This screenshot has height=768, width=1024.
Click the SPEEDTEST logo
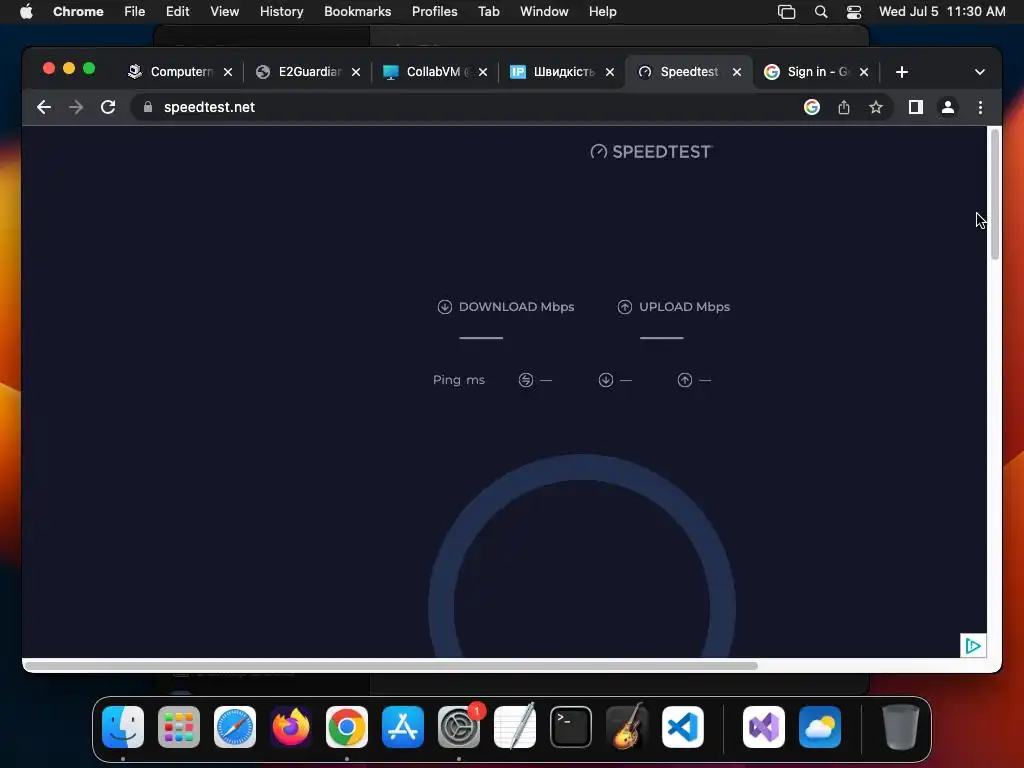click(651, 152)
